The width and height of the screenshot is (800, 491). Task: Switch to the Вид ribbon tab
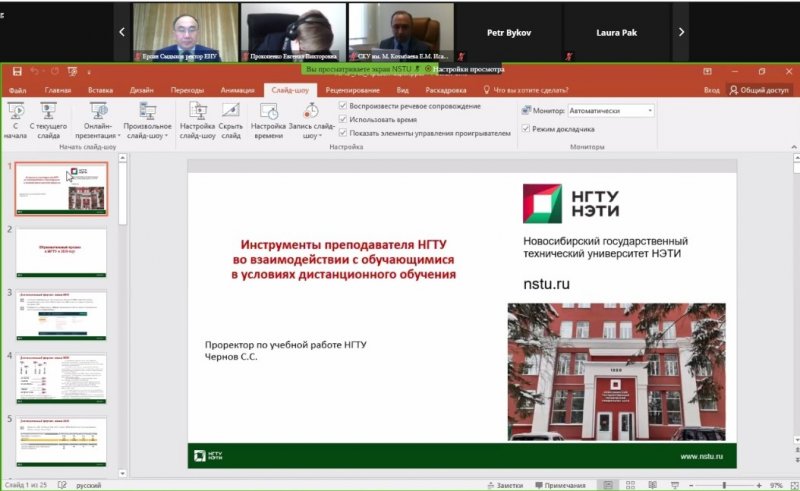coord(403,90)
